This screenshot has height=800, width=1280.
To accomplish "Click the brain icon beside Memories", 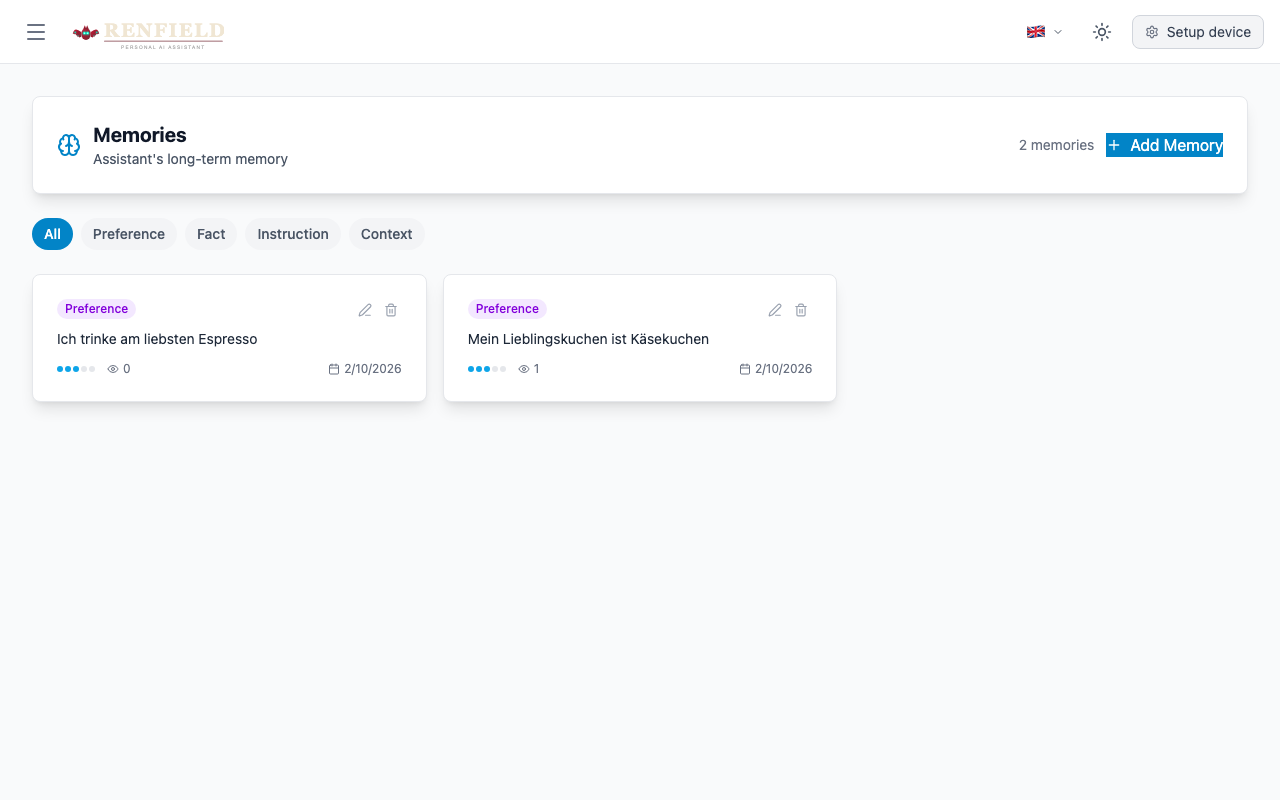I will coord(69,145).
